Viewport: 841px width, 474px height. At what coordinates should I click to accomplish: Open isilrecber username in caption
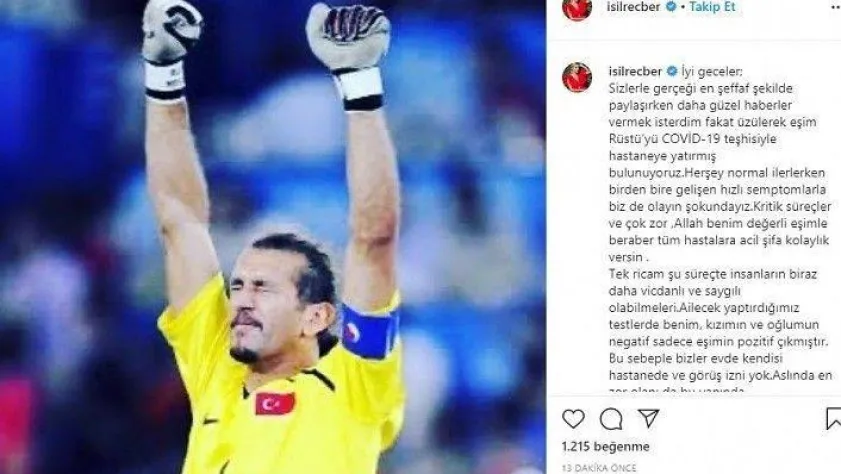tap(636, 71)
